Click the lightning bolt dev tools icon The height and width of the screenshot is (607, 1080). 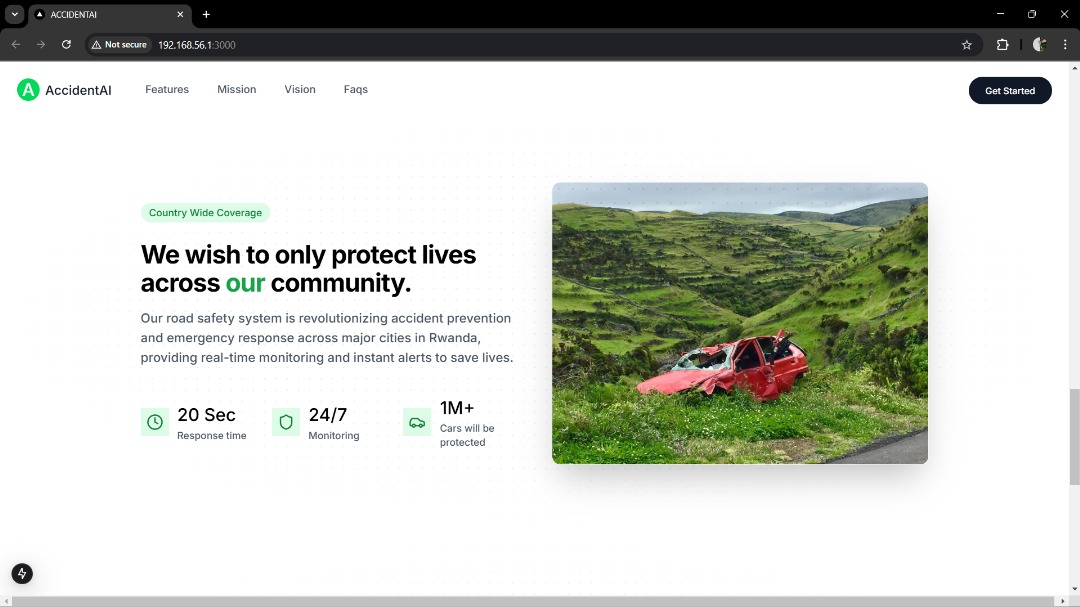click(x=22, y=573)
